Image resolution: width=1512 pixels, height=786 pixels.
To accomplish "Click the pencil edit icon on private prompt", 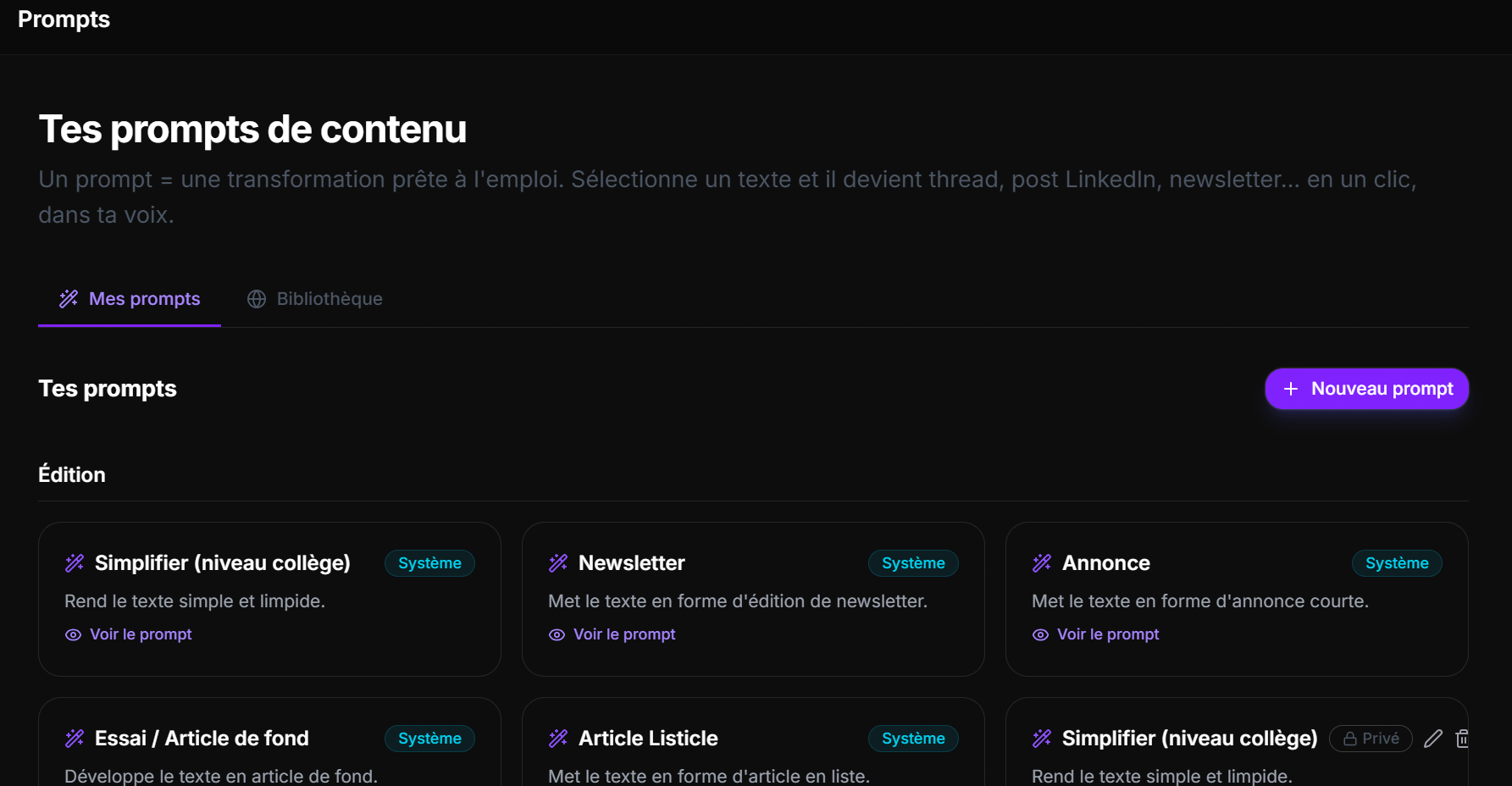I will pyautogui.click(x=1432, y=739).
